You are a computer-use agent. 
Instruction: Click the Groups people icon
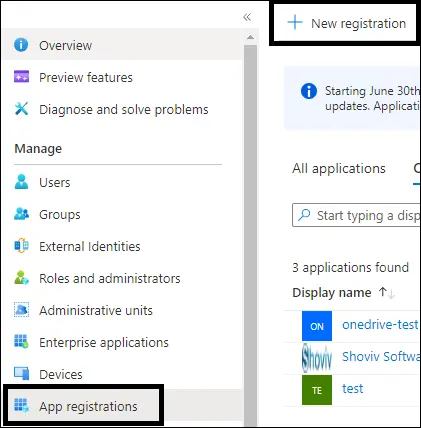pyautogui.click(x=21, y=214)
